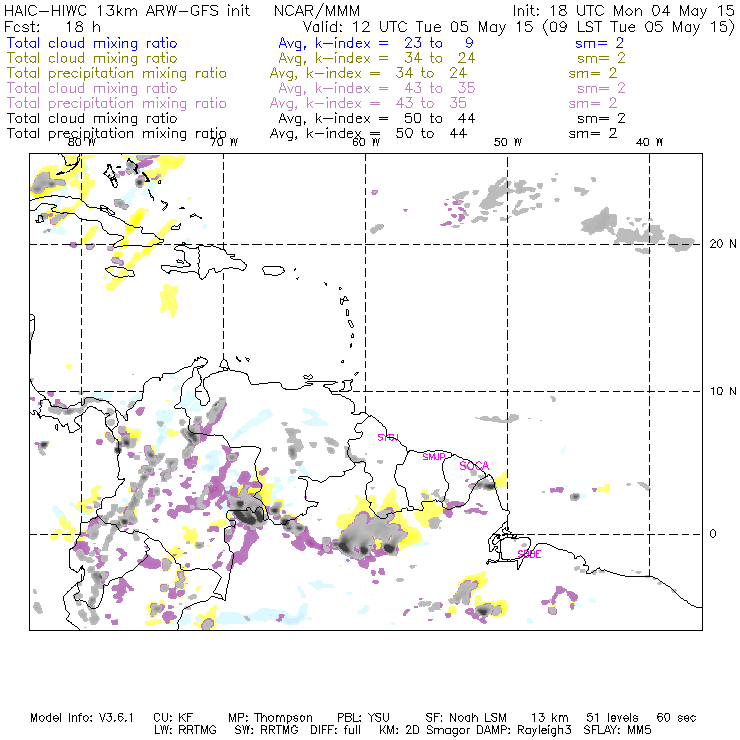Click the '60 W' longitude label
Viewport: 740px width, 740px height.
tap(366, 142)
